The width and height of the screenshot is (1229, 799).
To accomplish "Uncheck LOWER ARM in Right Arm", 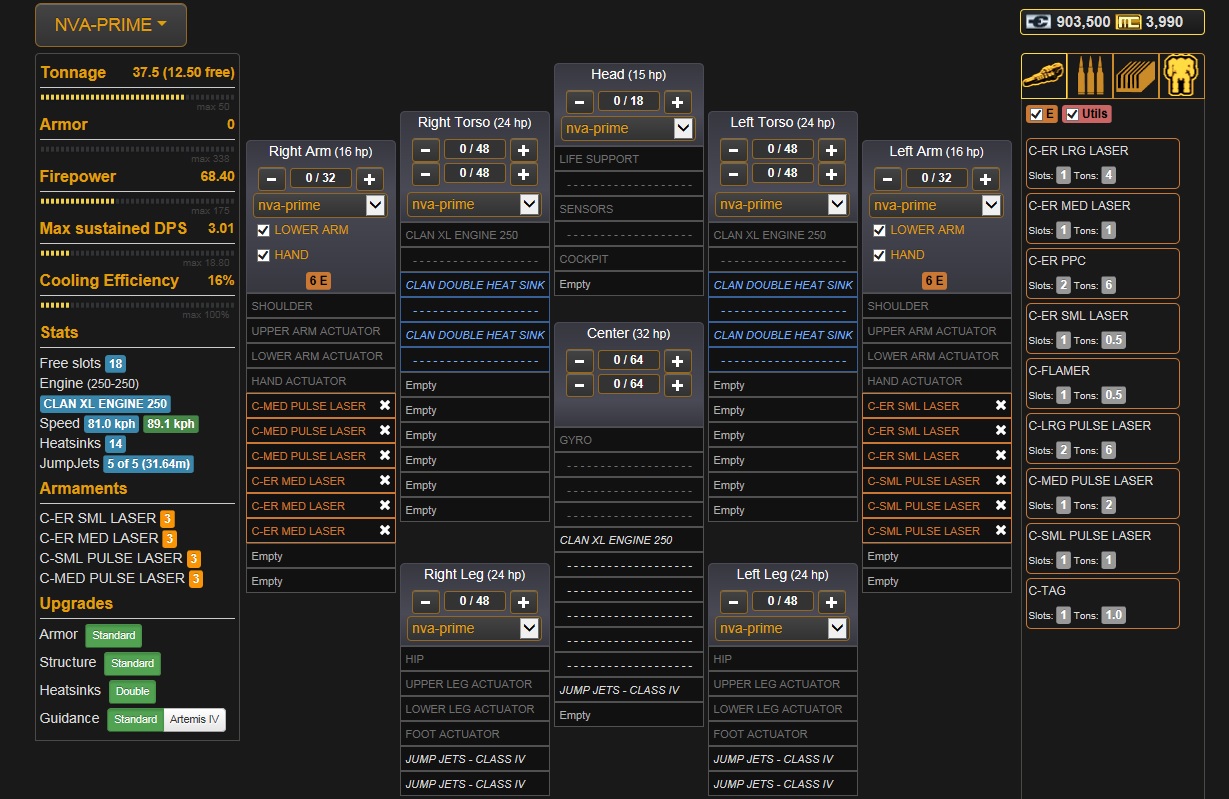I will pyautogui.click(x=263, y=230).
